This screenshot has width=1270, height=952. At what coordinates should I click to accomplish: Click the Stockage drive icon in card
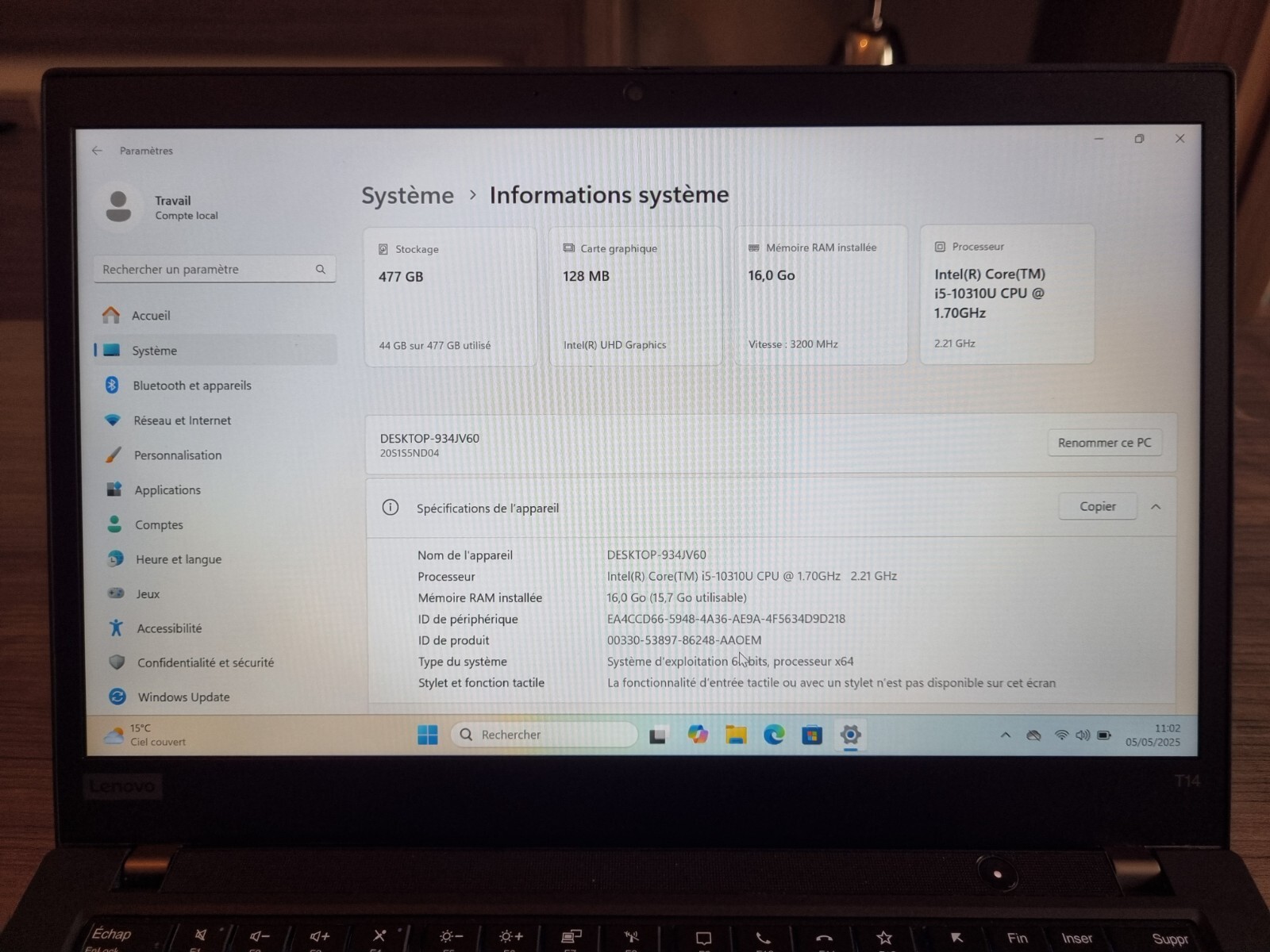coord(383,249)
